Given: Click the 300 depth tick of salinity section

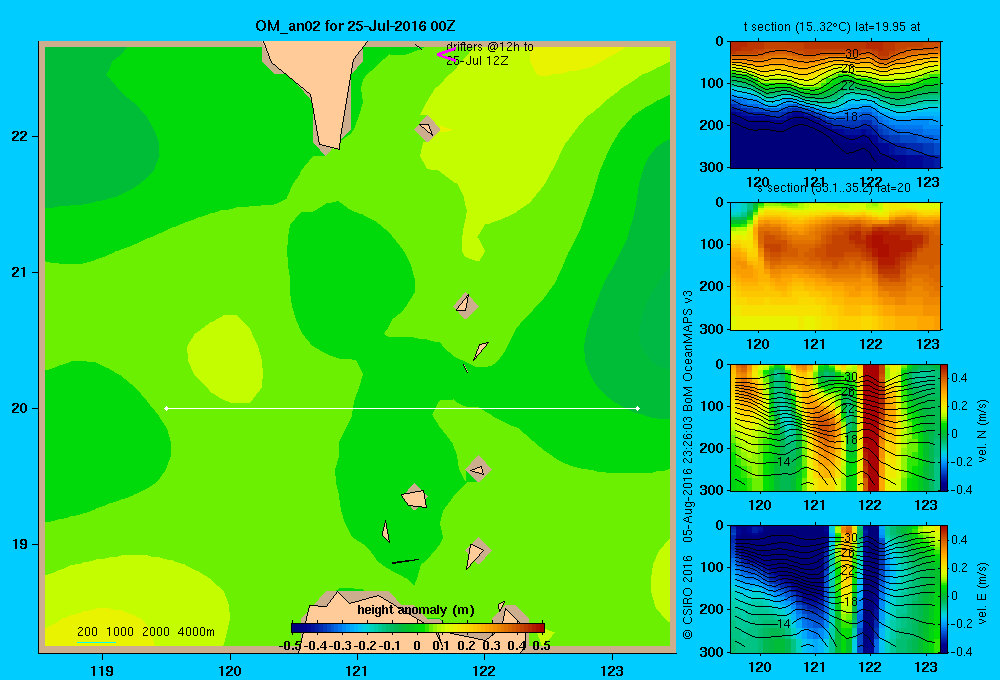Looking at the screenshot, I should point(712,329).
